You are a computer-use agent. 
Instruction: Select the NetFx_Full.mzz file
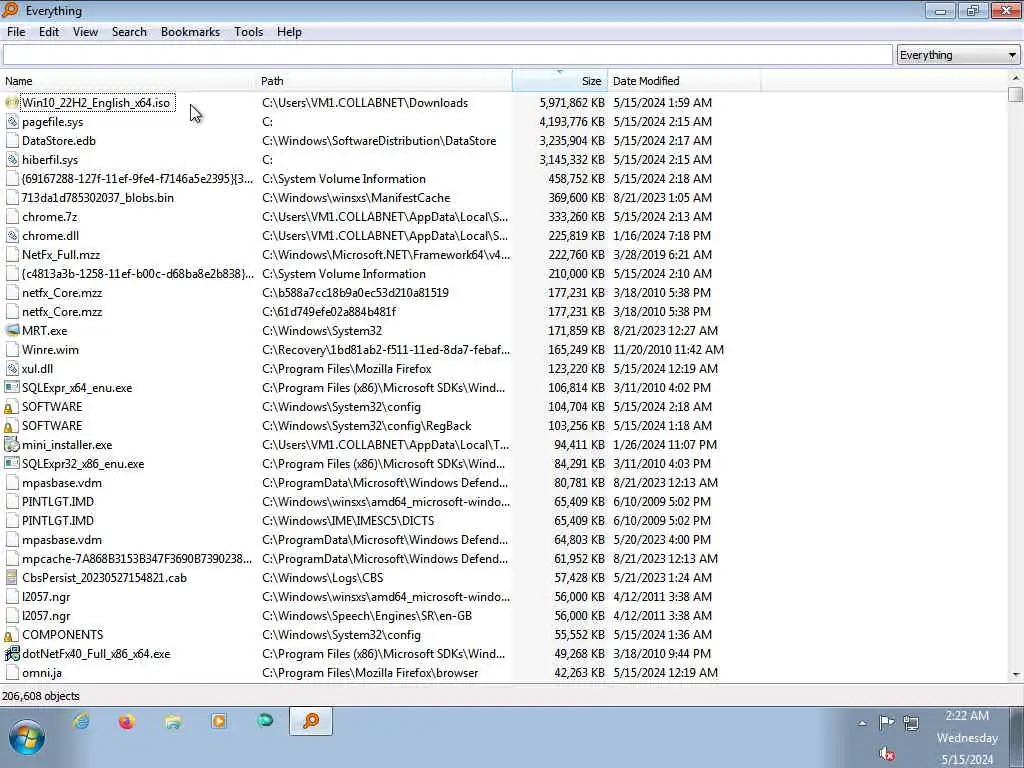61,255
